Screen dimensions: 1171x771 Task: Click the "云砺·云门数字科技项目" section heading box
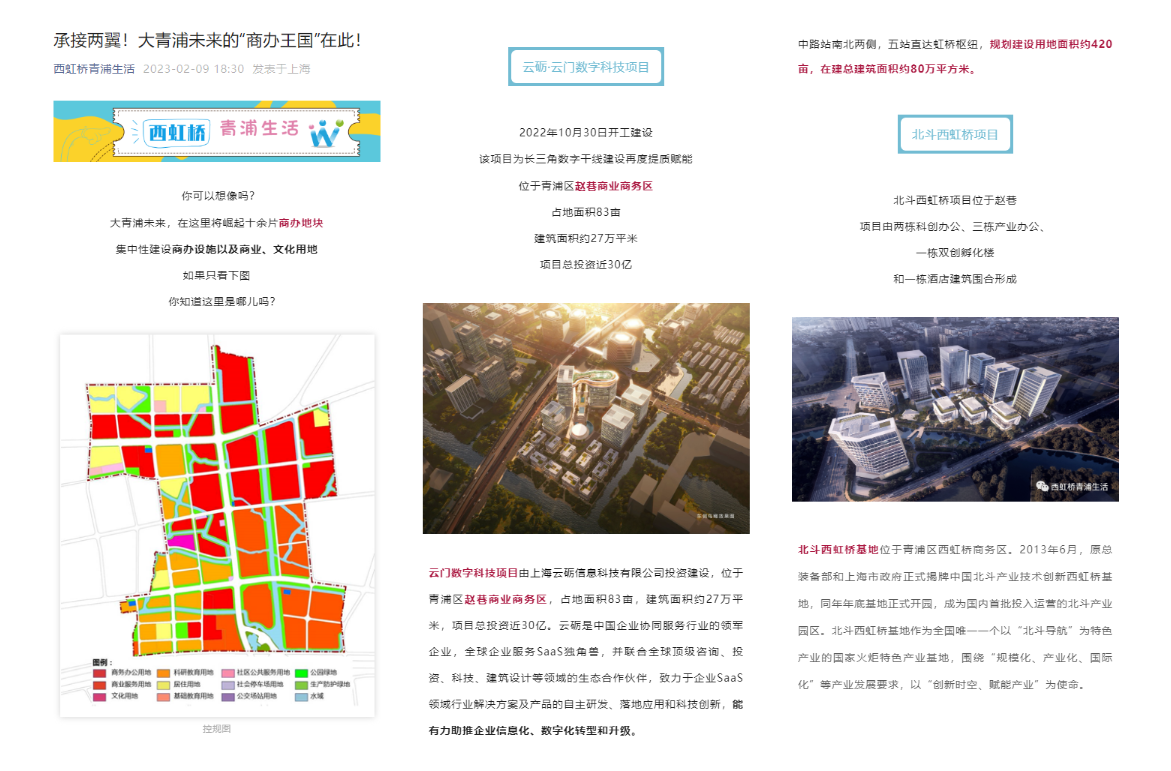(586, 67)
